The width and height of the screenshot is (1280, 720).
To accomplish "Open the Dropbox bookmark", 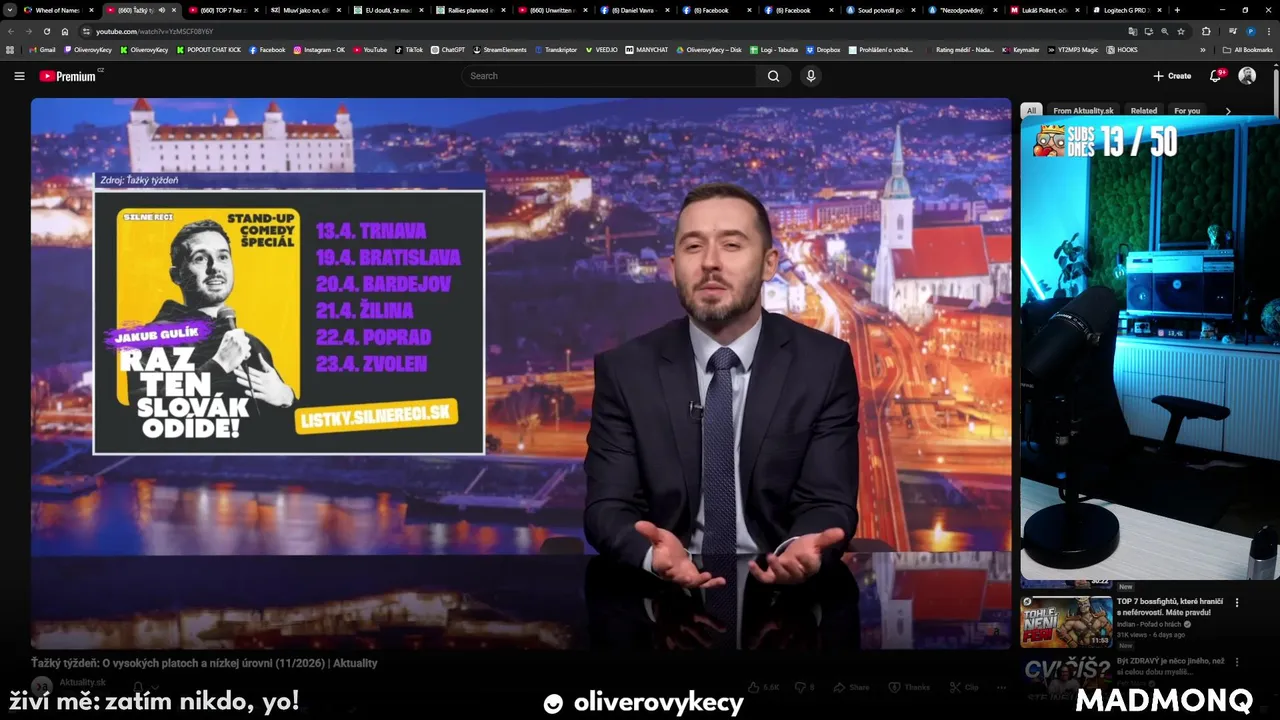I will click(x=823, y=49).
